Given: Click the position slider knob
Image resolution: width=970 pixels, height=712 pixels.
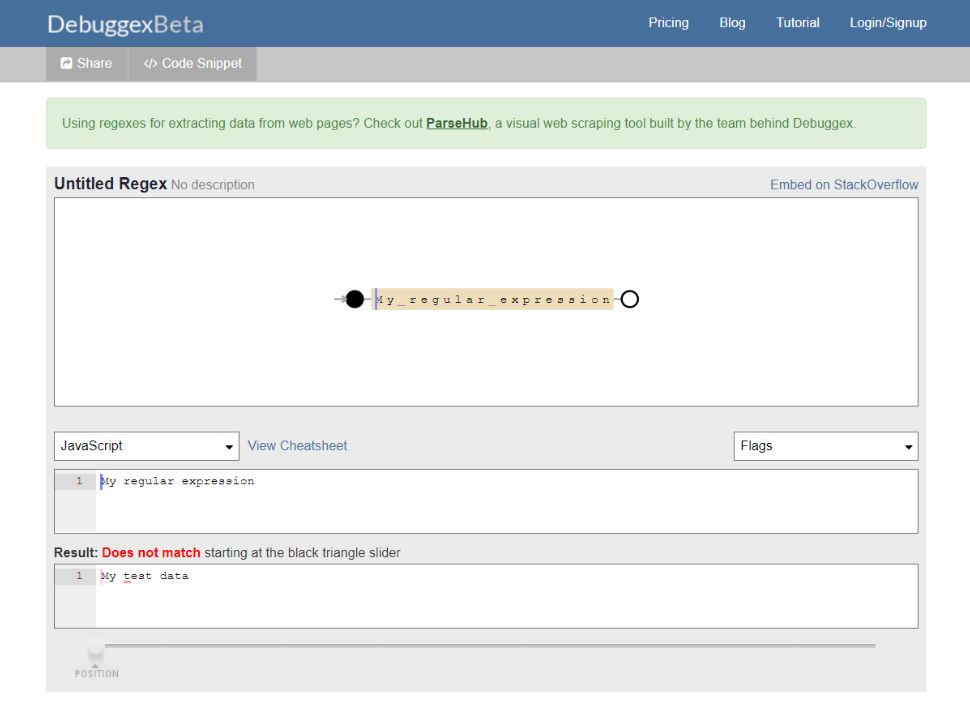Looking at the screenshot, I should (95, 647).
